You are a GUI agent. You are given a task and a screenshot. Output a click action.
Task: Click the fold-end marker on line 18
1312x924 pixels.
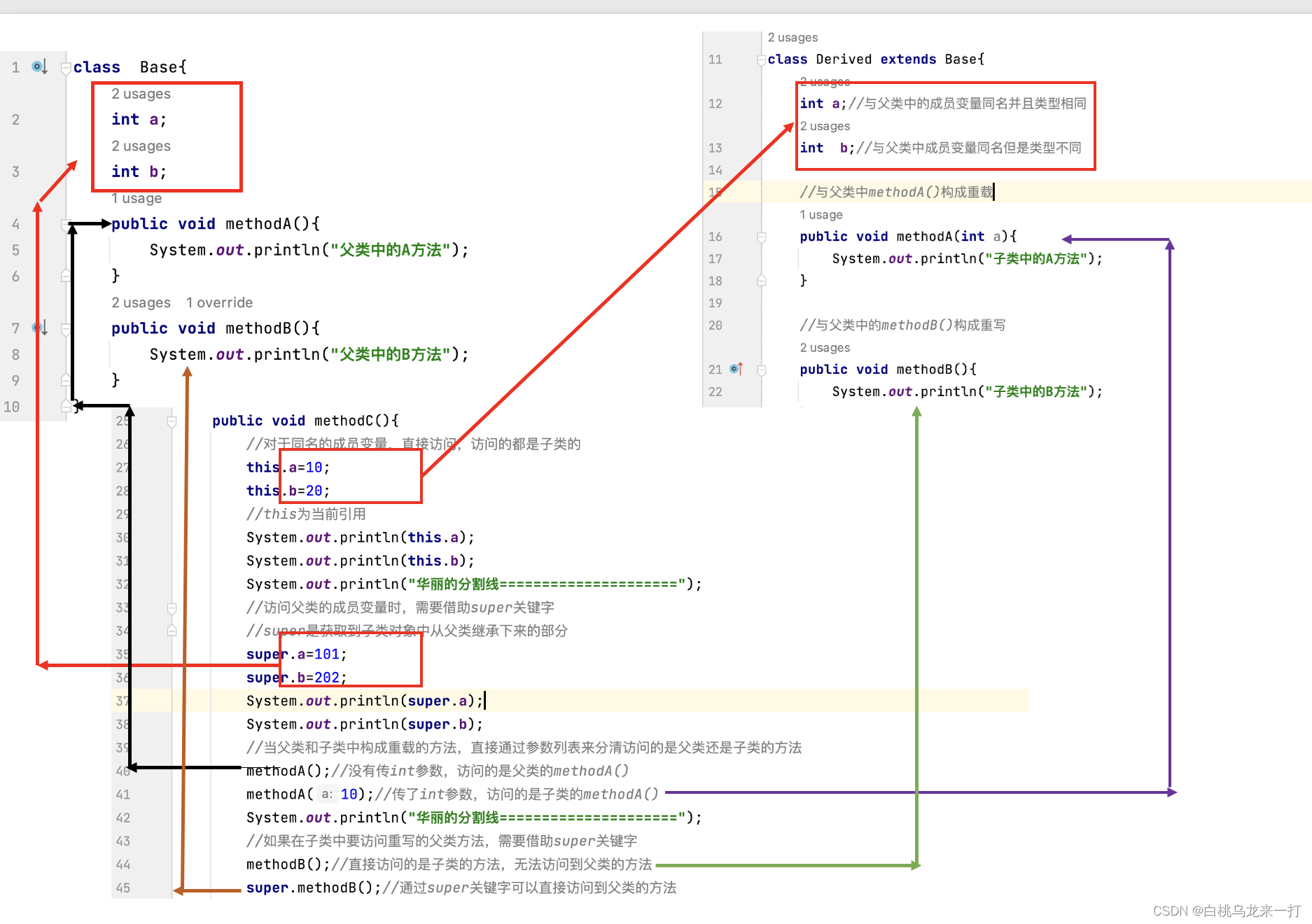click(x=762, y=281)
